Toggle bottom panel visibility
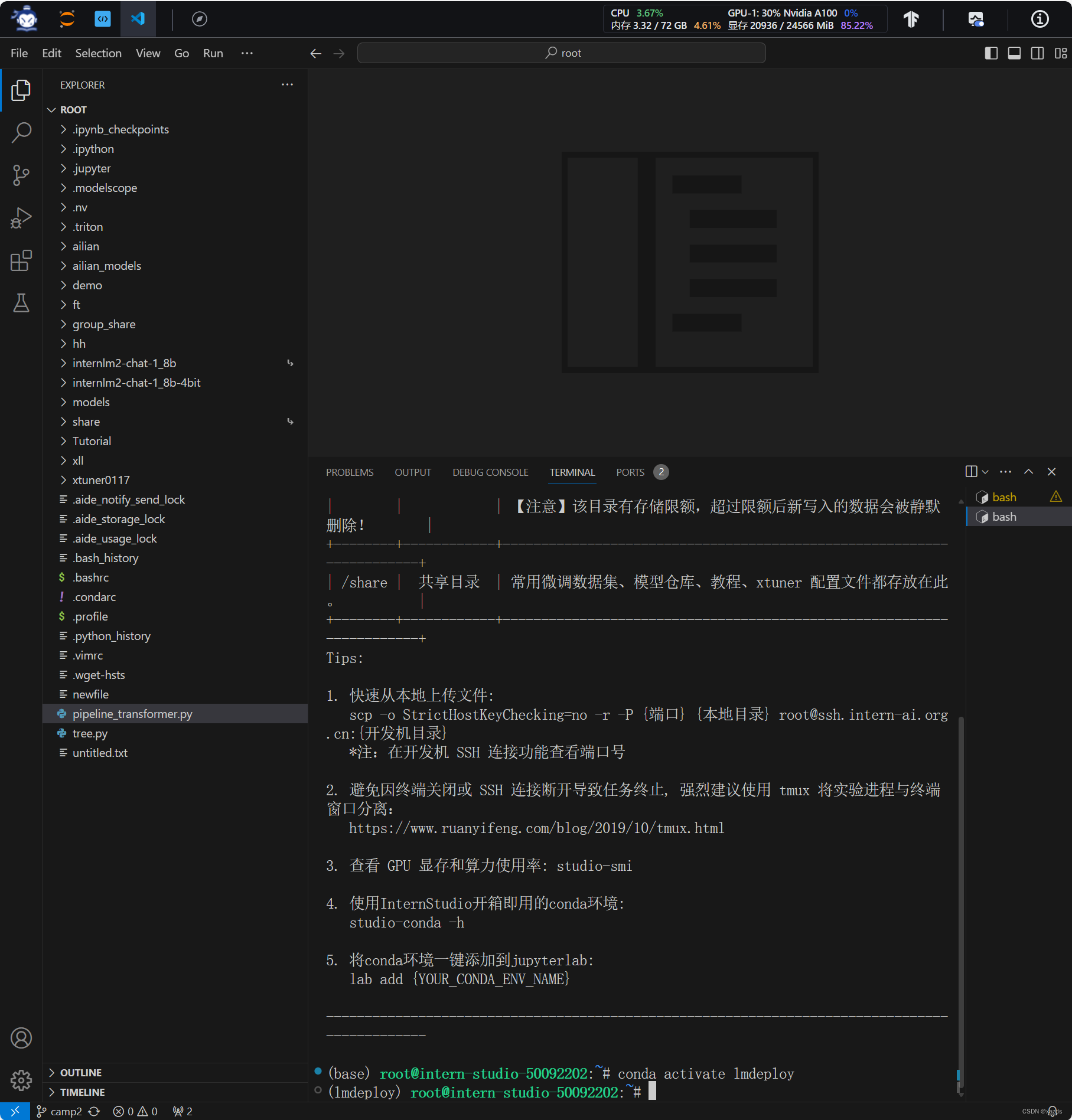The width and height of the screenshot is (1072, 1120). click(x=1015, y=53)
